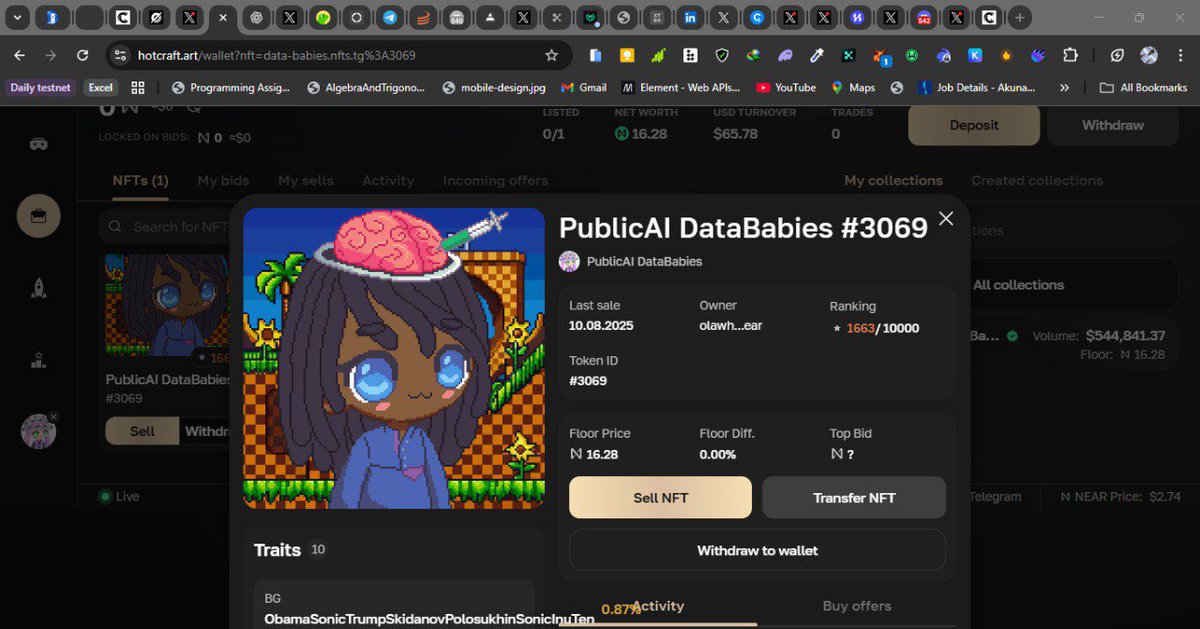Open the My sells tab

click(306, 181)
